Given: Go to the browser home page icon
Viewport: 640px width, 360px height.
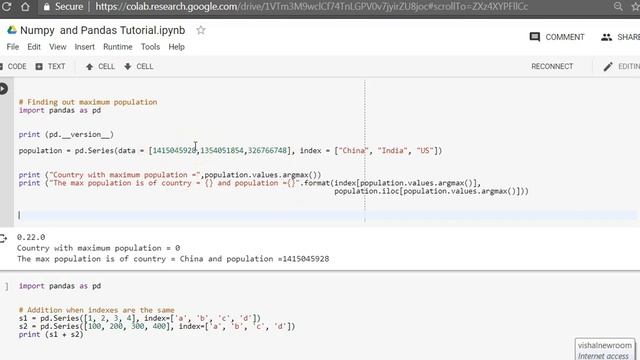Looking at the screenshot, I should point(25,7).
